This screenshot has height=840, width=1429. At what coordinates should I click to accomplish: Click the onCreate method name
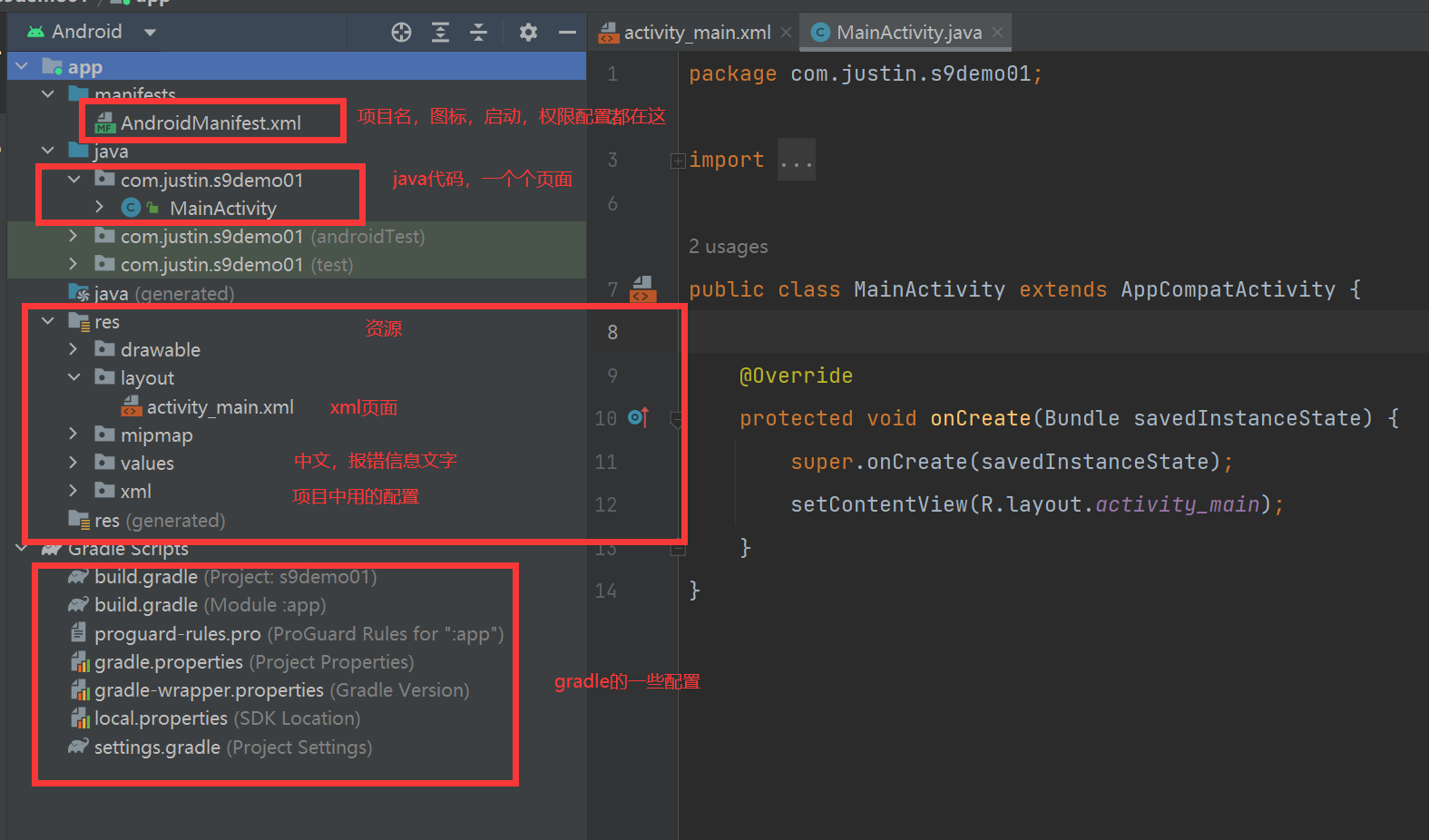click(980, 418)
